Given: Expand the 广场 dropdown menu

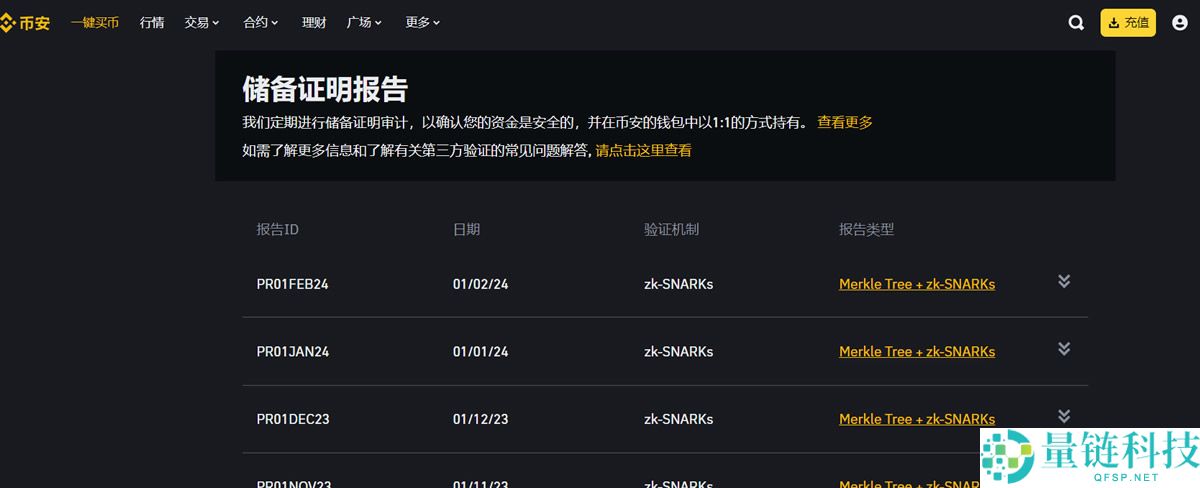Looking at the screenshot, I should click(365, 22).
